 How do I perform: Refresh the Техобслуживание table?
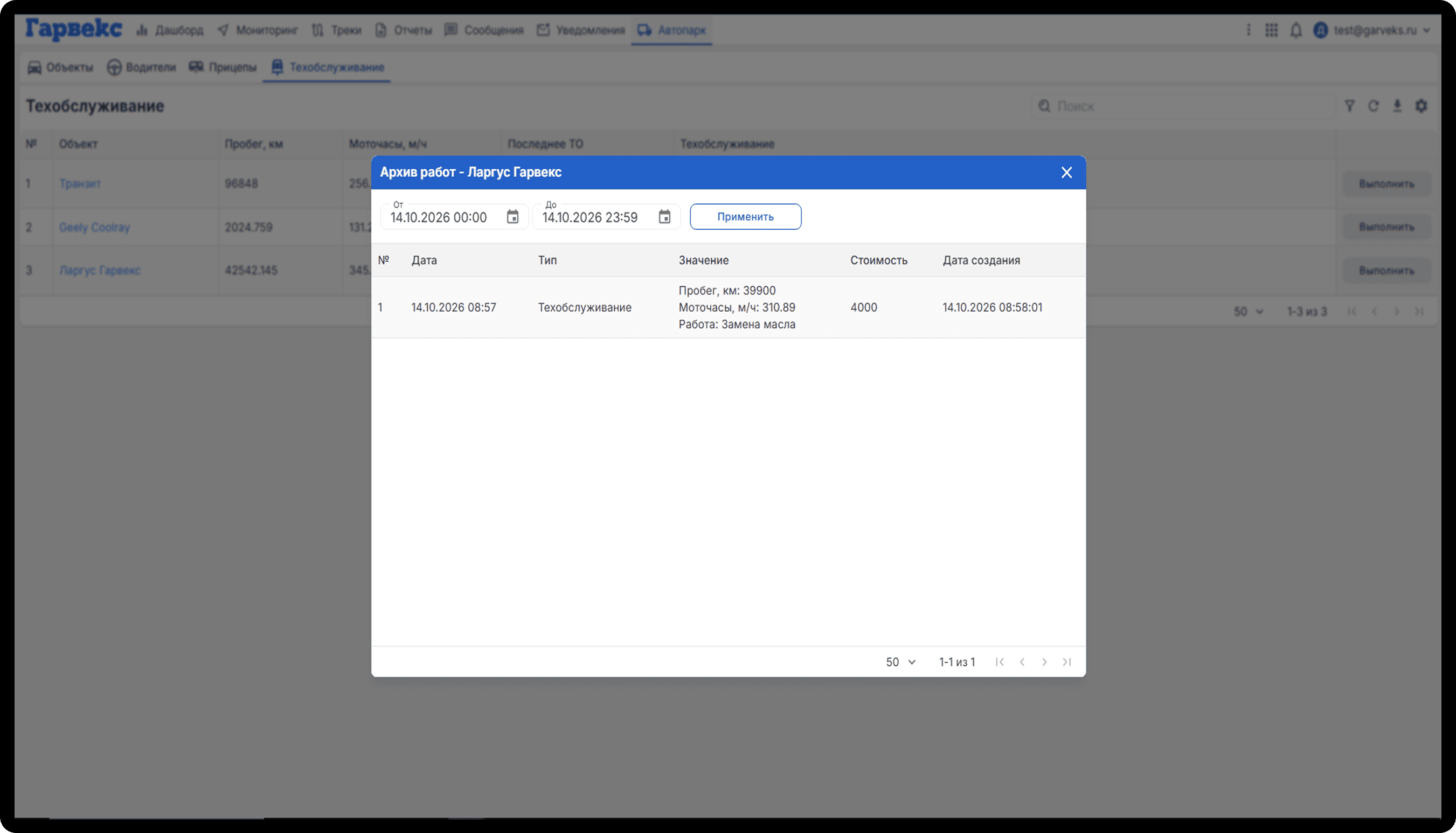(1373, 106)
